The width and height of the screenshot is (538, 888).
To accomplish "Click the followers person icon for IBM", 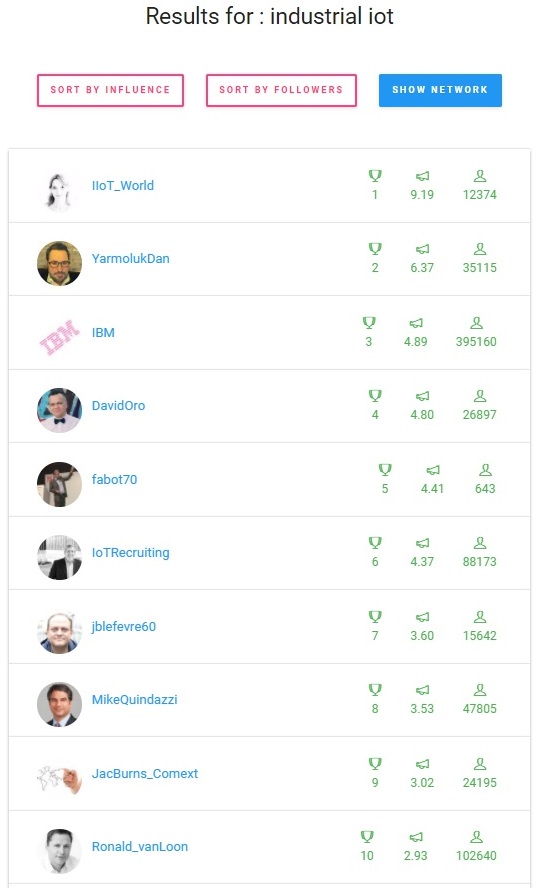I will [x=476, y=323].
